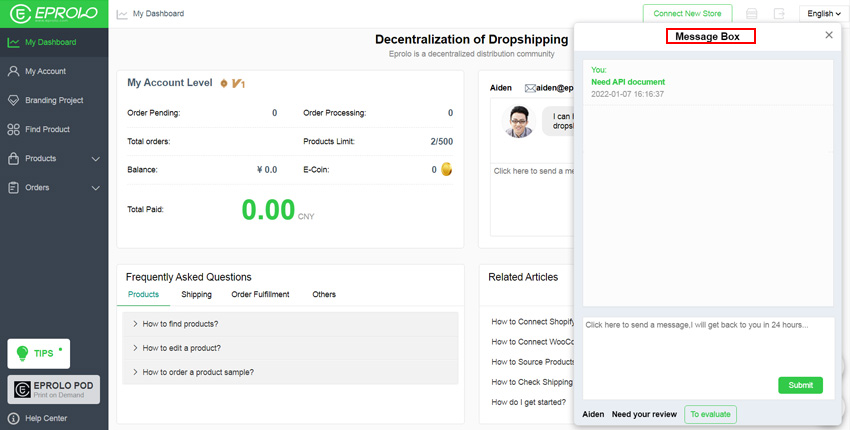Image resolution: width=850 pixels, height=430 pixels.
Task: Click the Products Limit 2/500 value
Action: tap(442, 142)
